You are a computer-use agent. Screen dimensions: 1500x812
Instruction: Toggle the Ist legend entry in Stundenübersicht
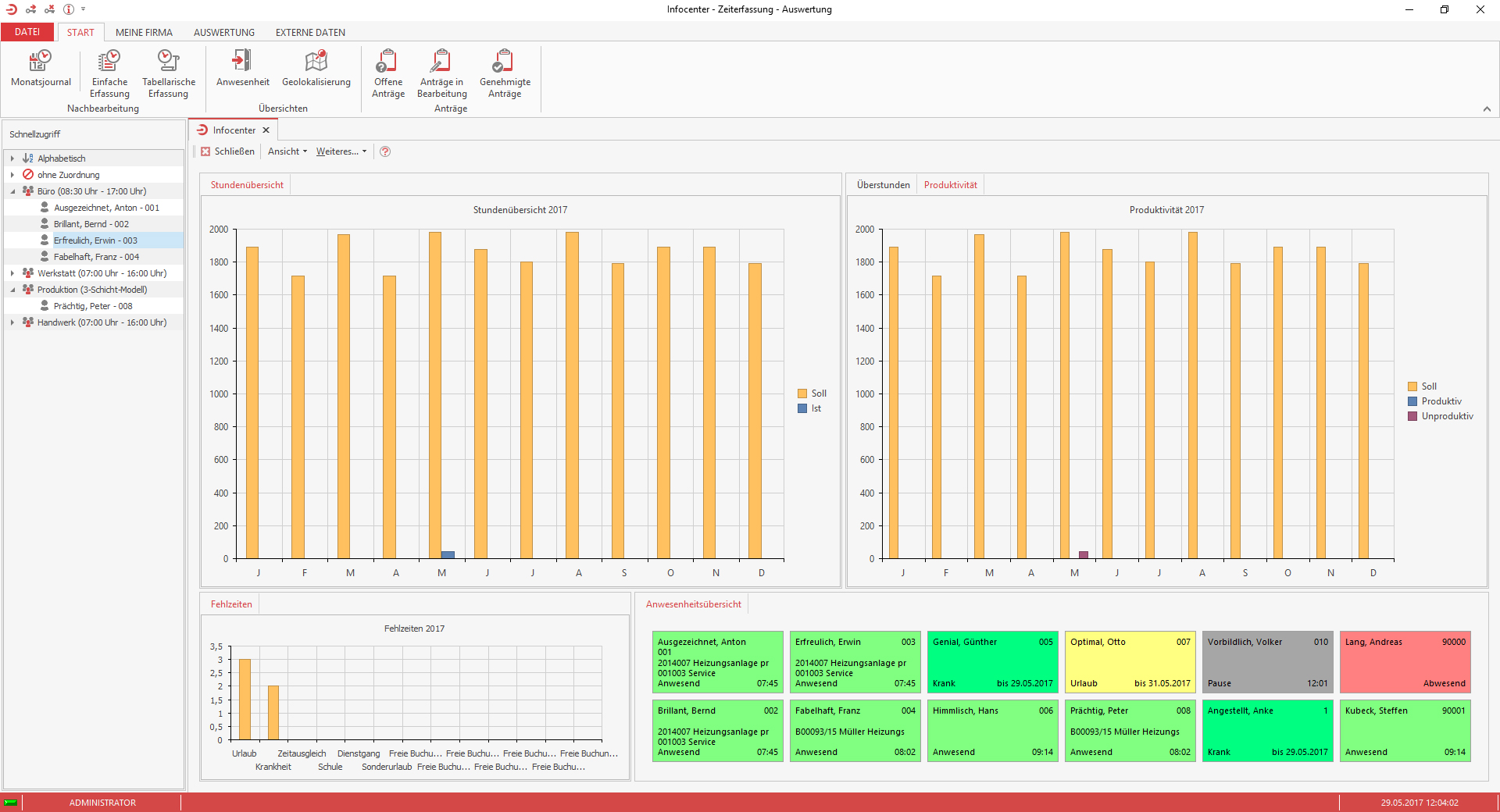809,408
